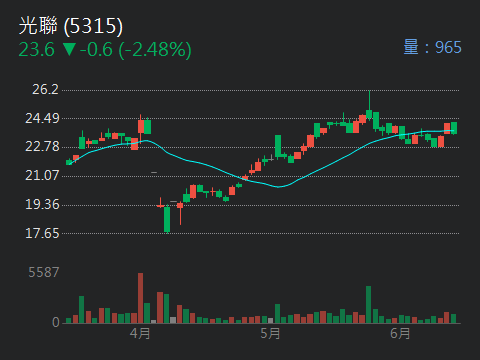Click the tall green volume bar before 6月

click(368, 305)
